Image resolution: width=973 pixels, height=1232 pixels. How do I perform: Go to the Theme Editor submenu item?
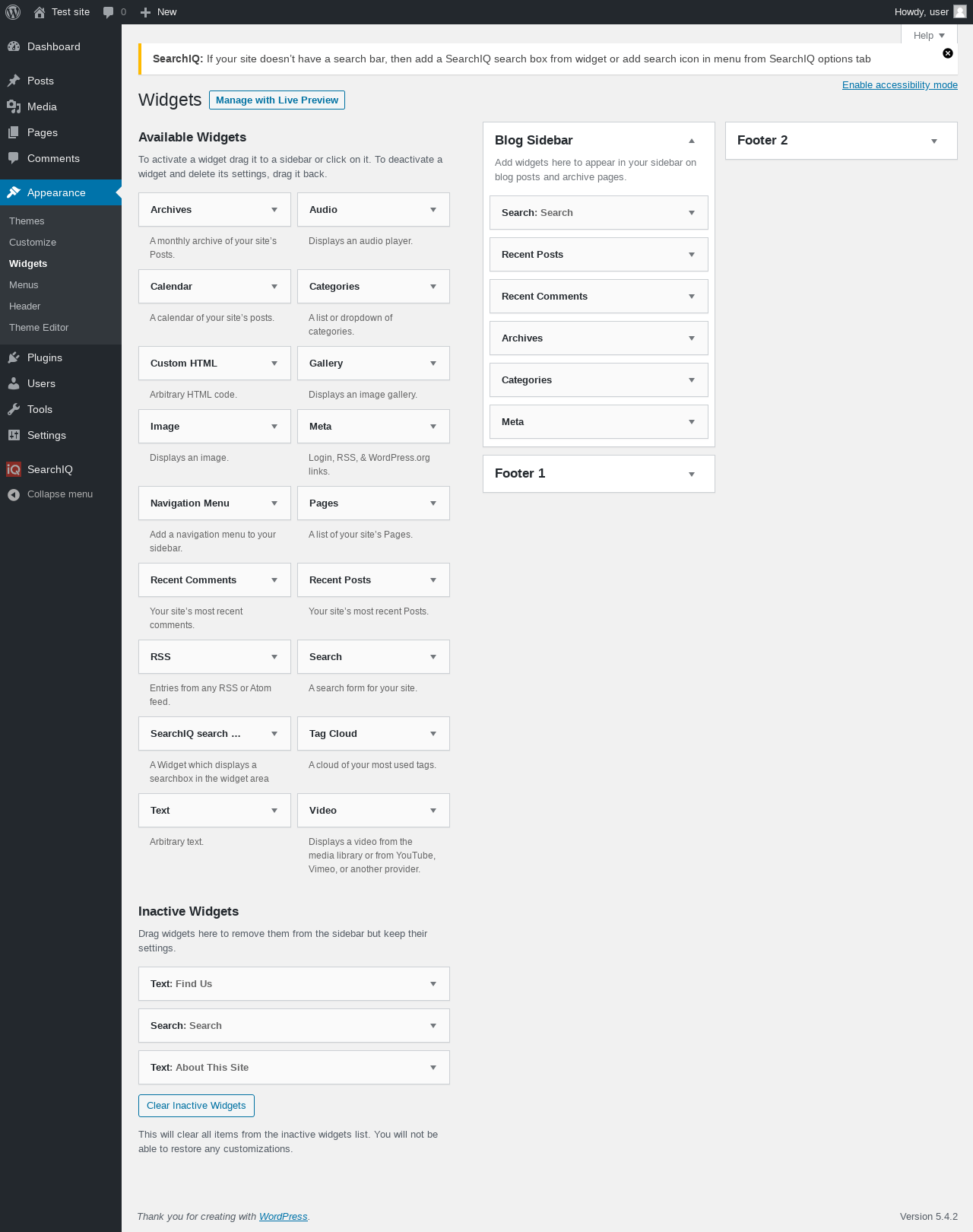tap(39, 328)
